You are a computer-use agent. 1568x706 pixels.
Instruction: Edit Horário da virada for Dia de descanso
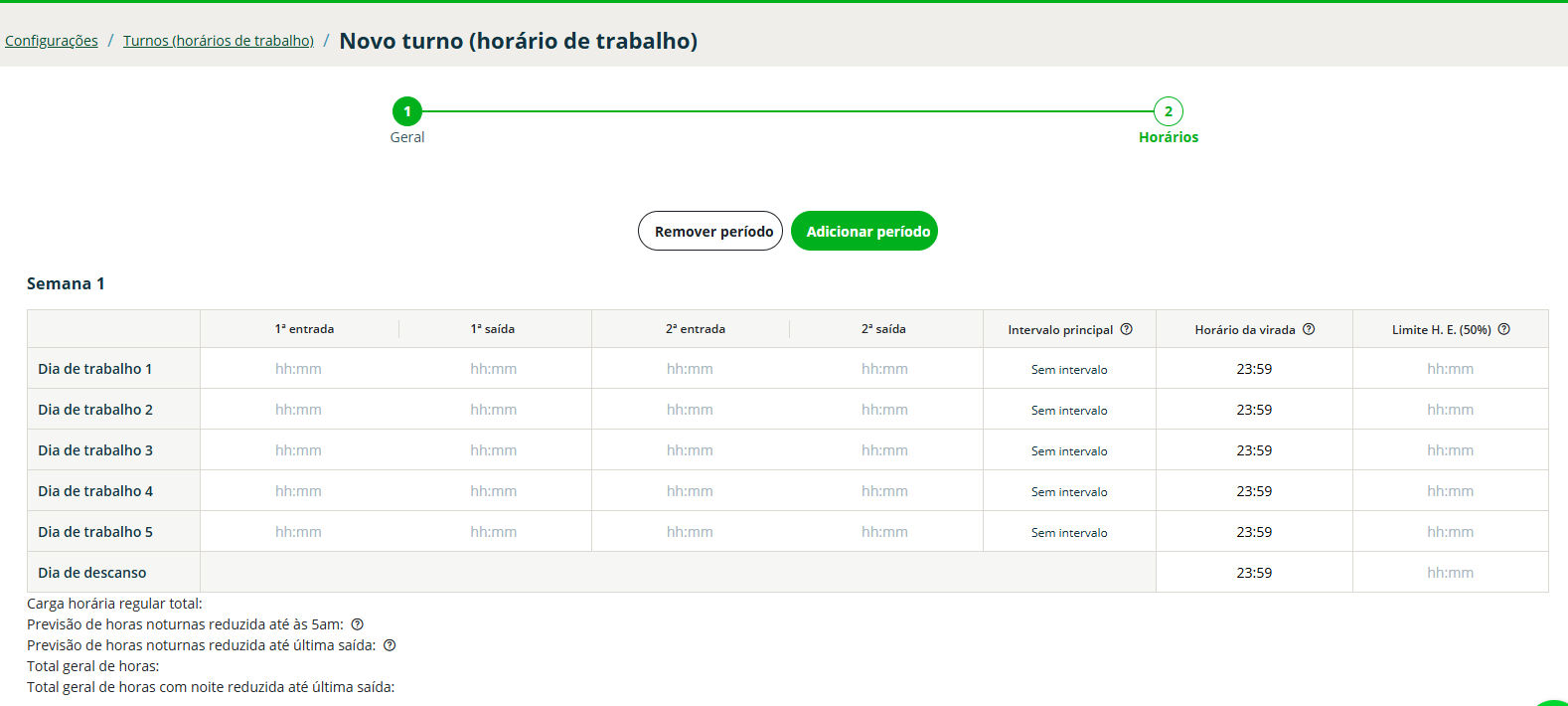tap(1254, 573)
